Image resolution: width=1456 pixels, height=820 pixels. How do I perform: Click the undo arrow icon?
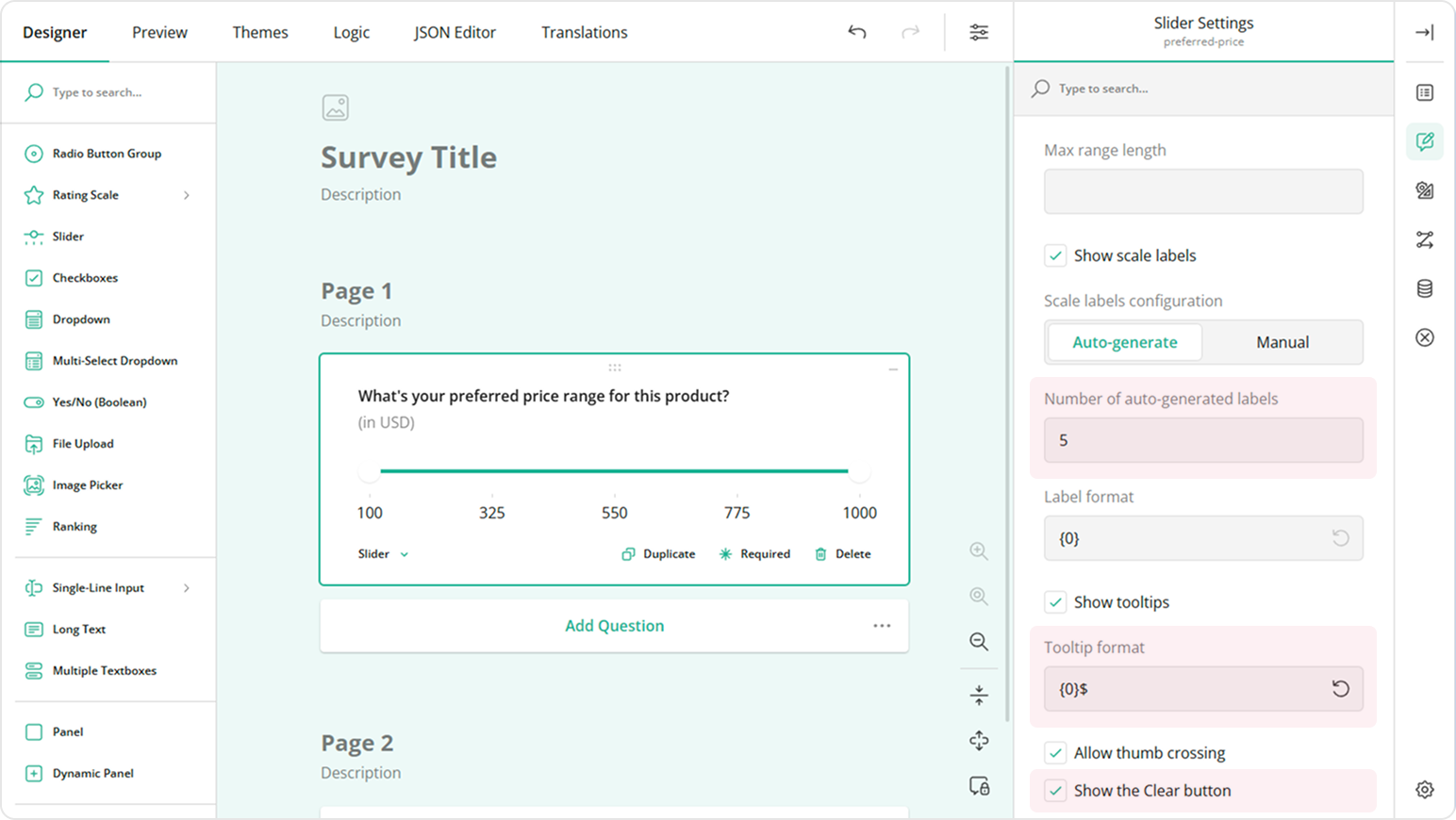coord(856,32)
